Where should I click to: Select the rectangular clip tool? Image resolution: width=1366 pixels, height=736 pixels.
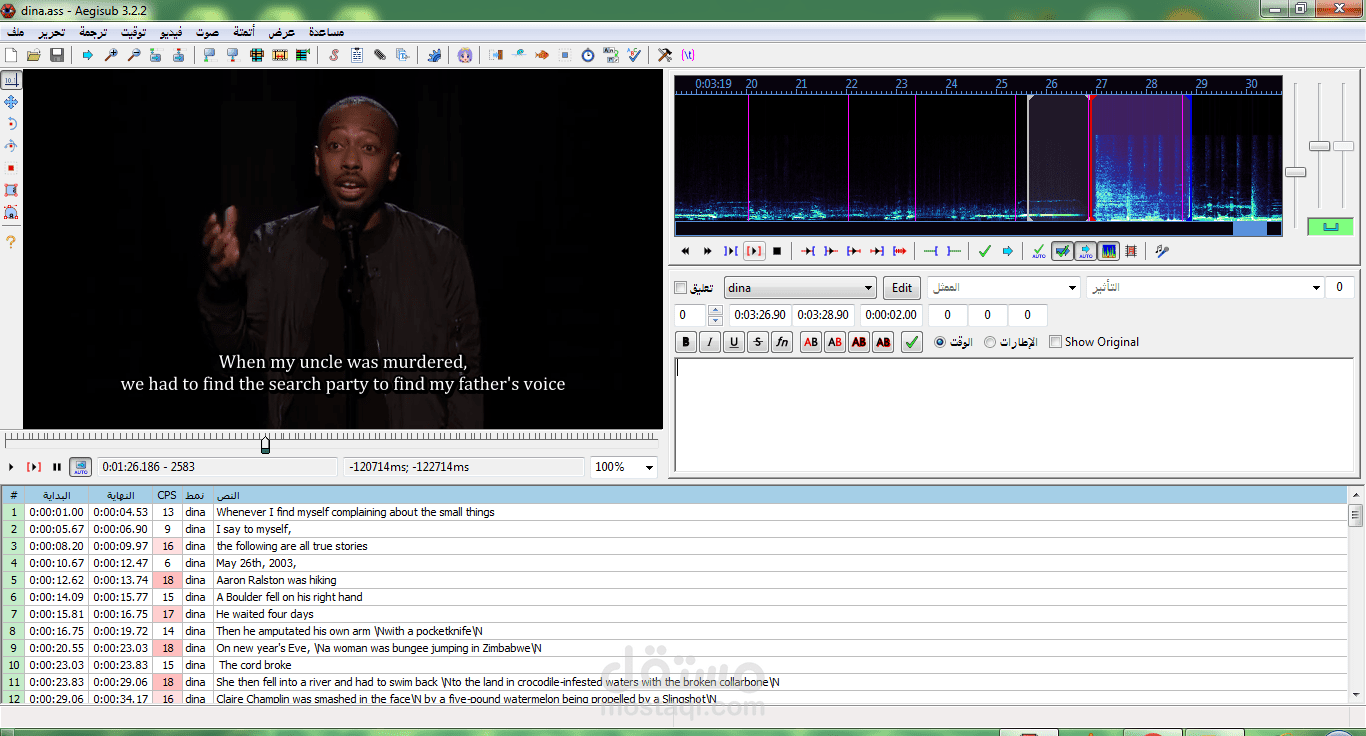(11, 190)
